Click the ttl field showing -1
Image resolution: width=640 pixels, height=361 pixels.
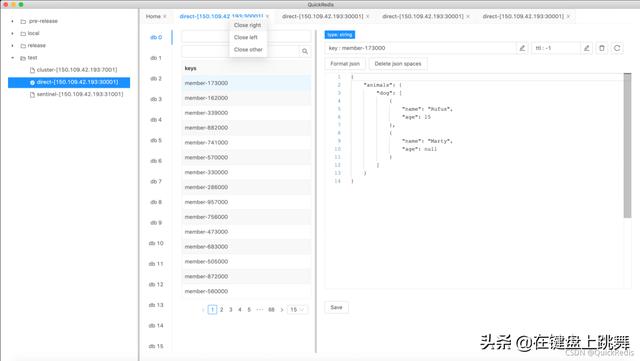click(556, 48)
